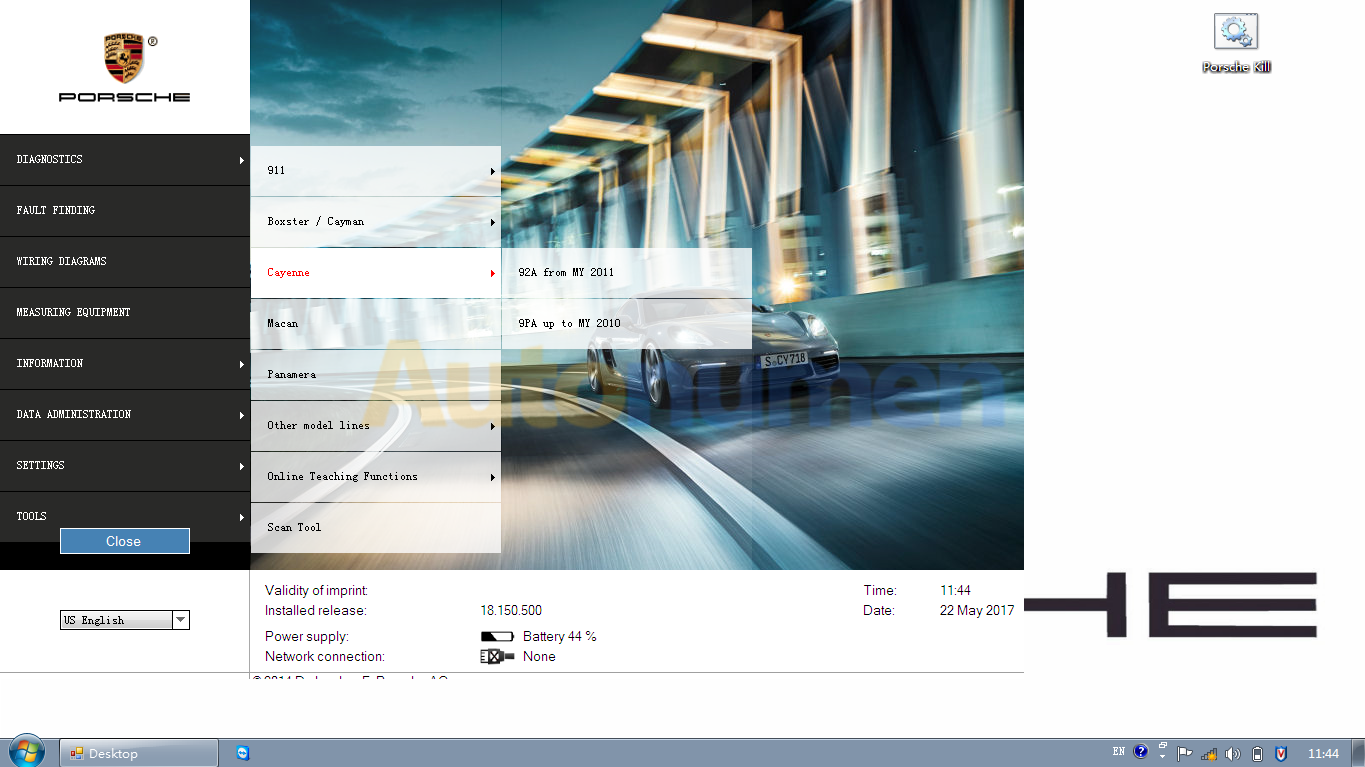Click the EN language indicator
1365x767 pixels.
[x=1119, y=752]
